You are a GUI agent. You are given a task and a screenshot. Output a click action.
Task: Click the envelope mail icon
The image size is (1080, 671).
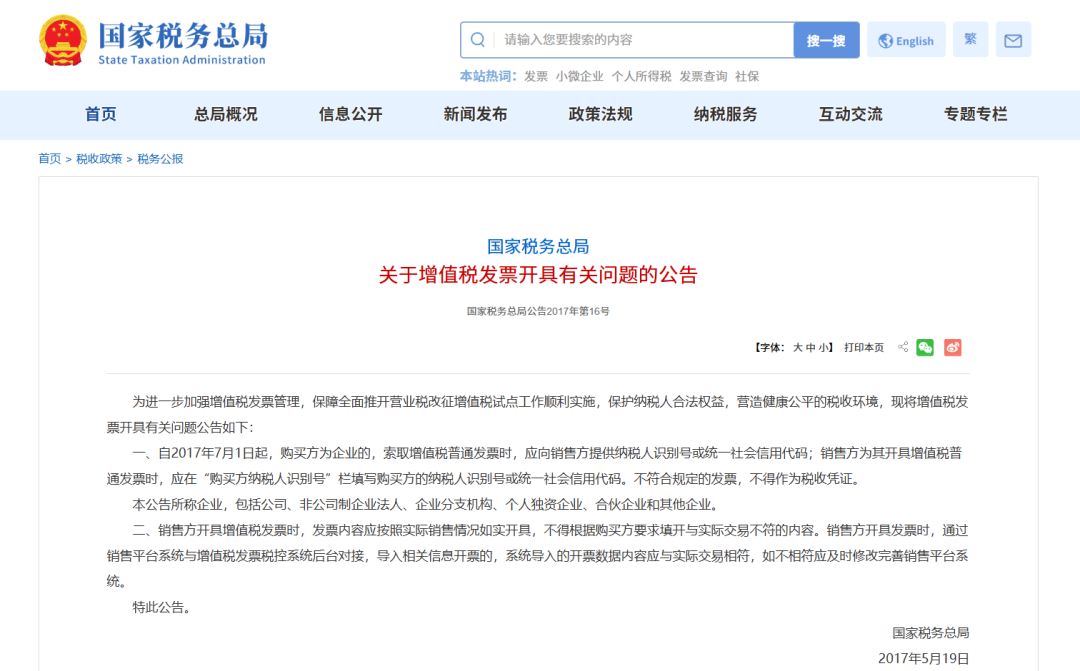point(1013,39)
